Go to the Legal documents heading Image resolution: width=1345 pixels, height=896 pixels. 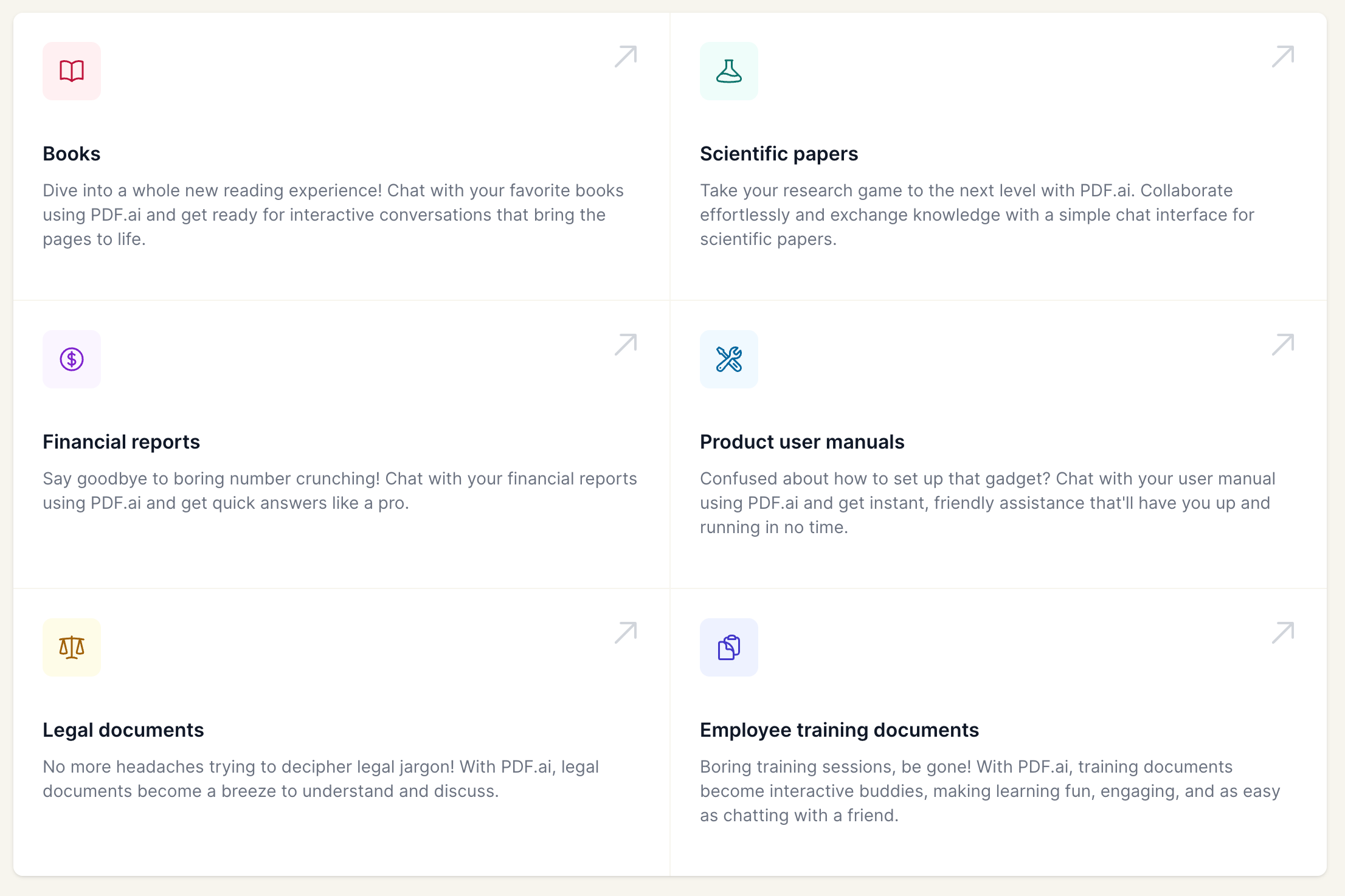[x=123, y=730]
